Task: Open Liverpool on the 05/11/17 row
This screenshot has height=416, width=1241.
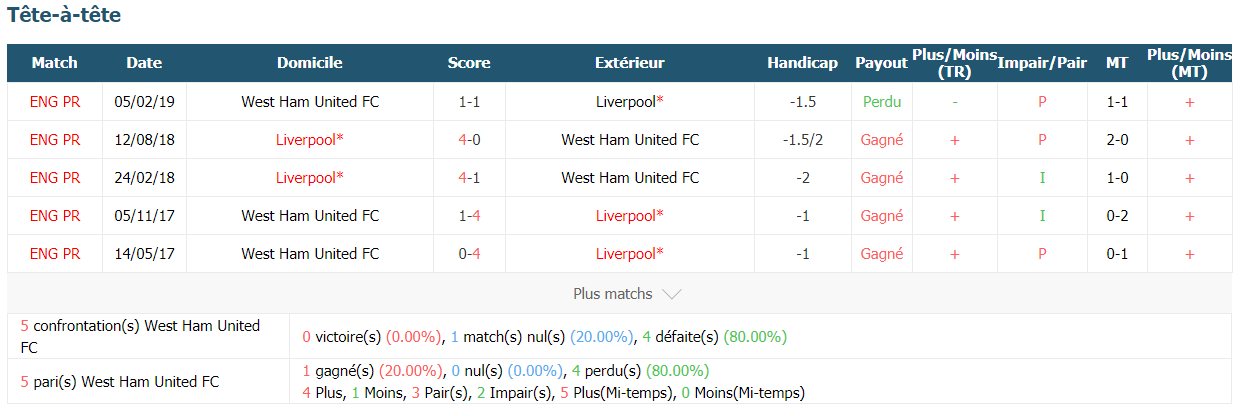Action: click(x=630, y=216)
